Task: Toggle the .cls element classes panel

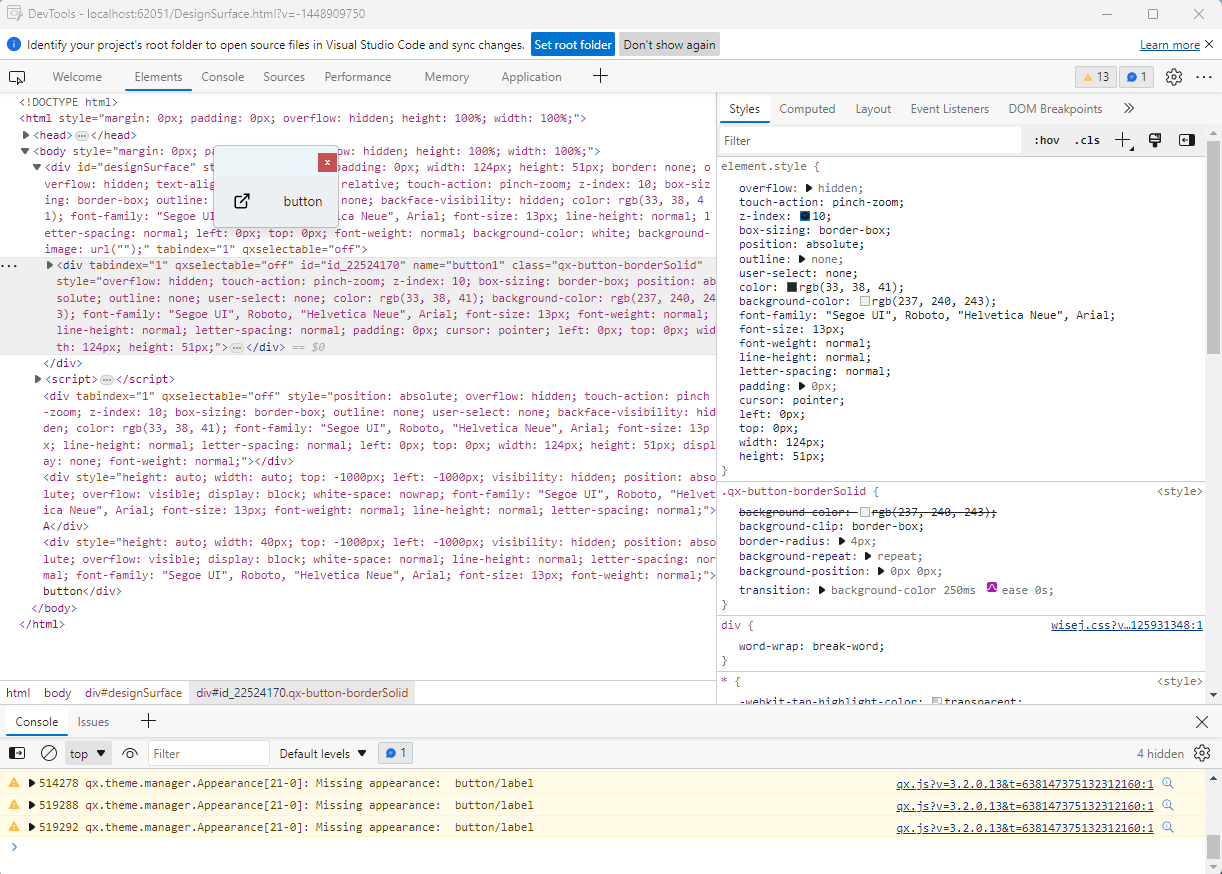Action: coord(1087,141)
